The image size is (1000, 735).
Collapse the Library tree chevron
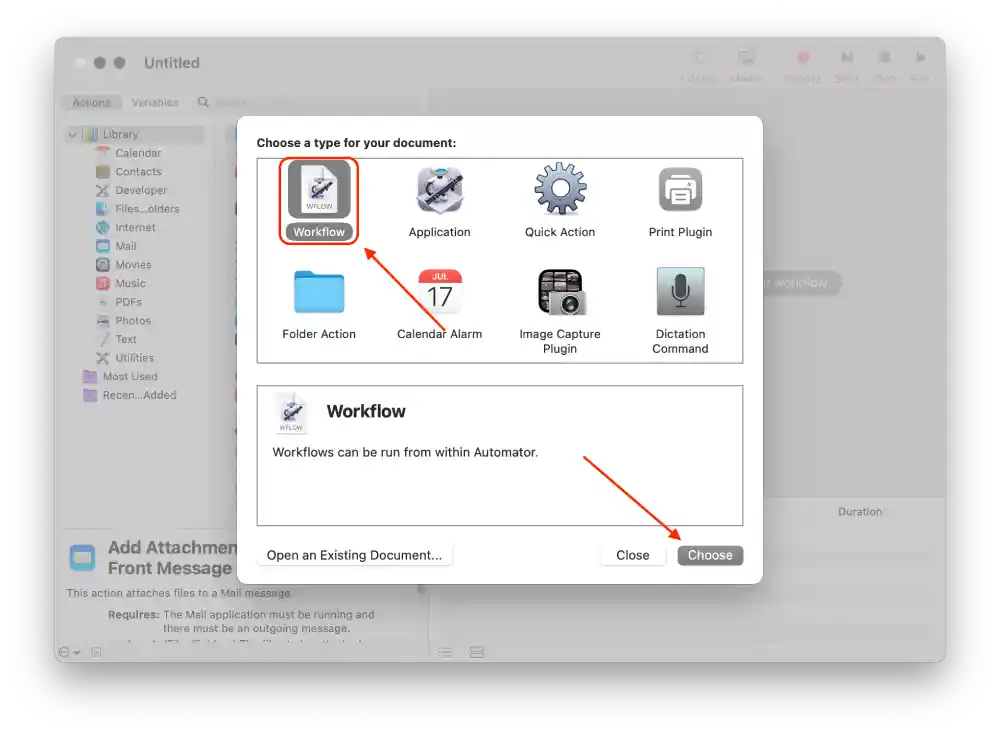pyautogui.click(x=73, y=135)
